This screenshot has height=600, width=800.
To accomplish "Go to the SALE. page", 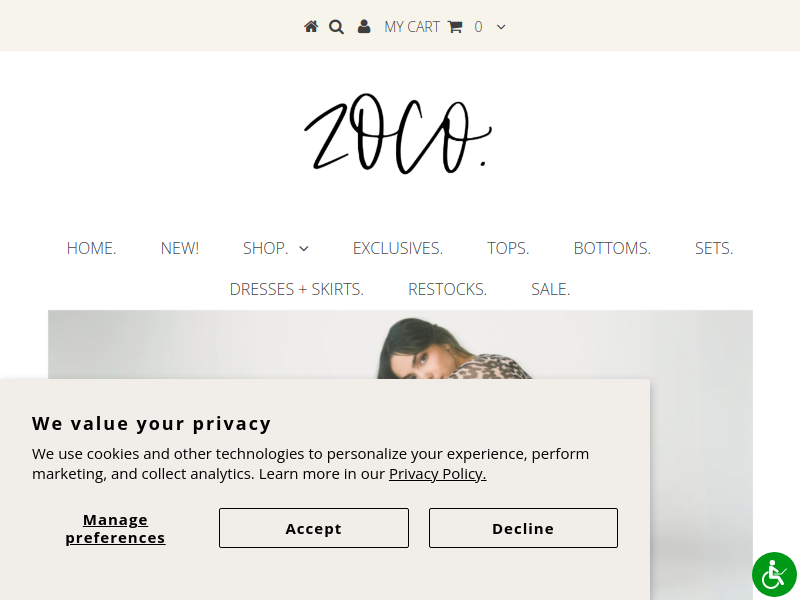I will tap(550, 290).
